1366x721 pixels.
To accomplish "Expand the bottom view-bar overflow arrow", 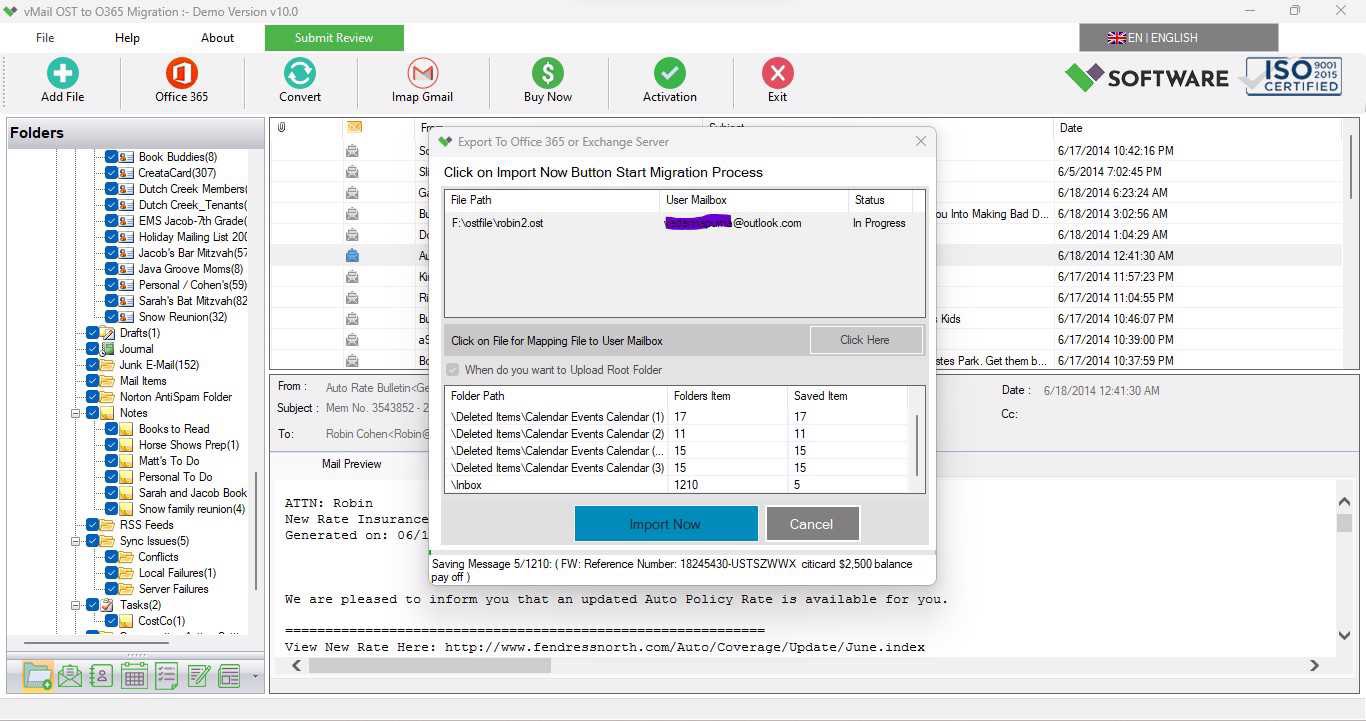I will (x=255, y=677).
